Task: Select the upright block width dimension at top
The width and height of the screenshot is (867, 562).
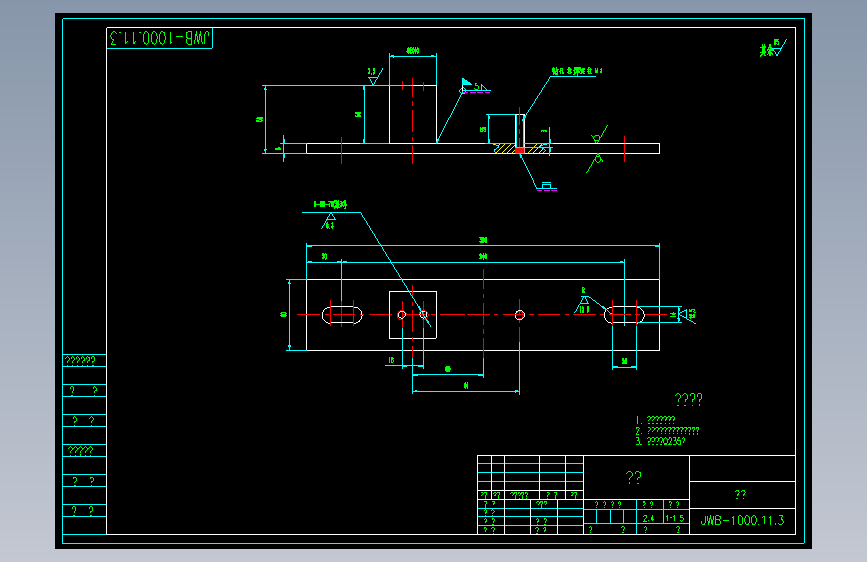Action: pos(412,50)
